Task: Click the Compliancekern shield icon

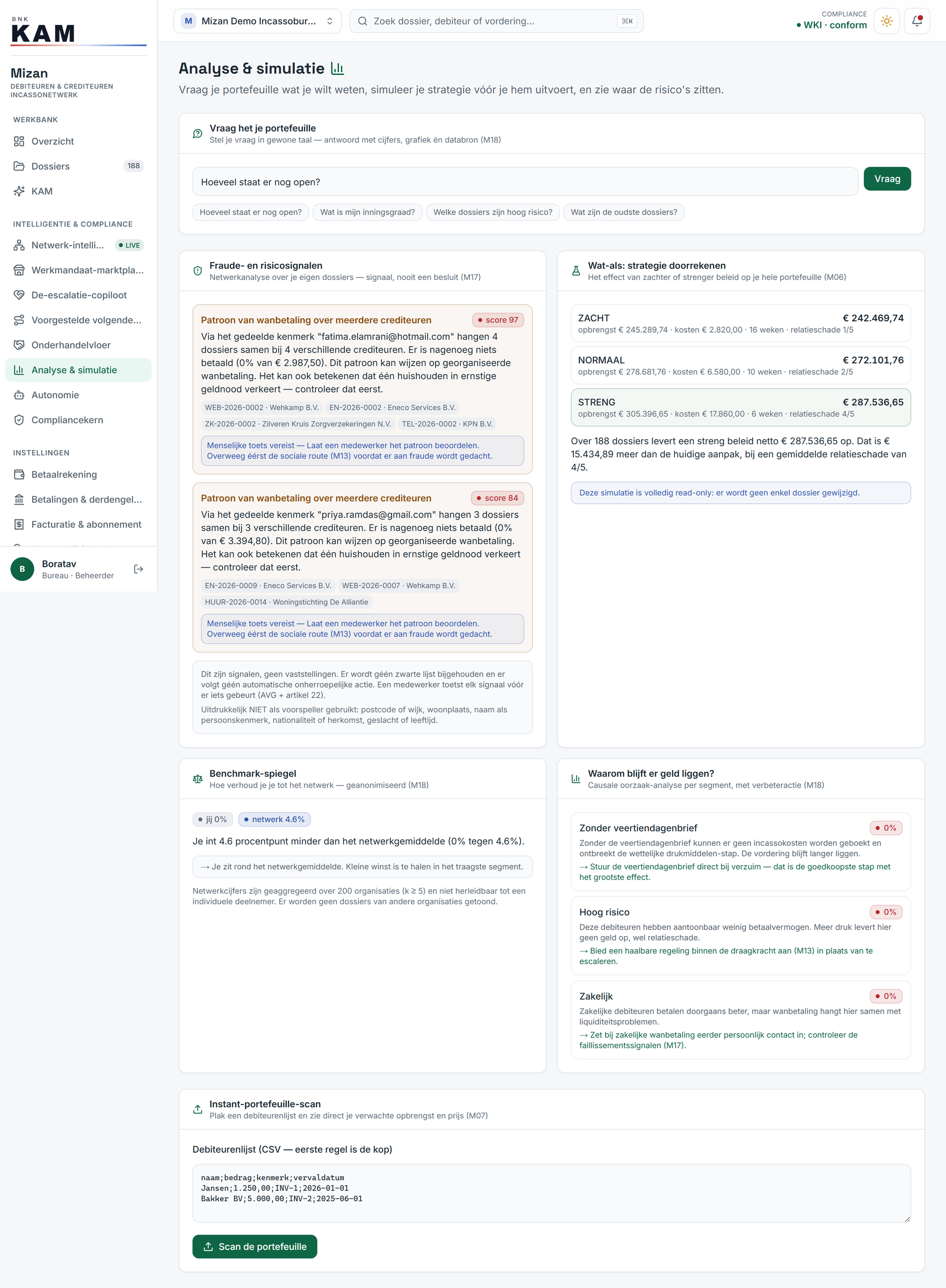Action: [19, 420]
